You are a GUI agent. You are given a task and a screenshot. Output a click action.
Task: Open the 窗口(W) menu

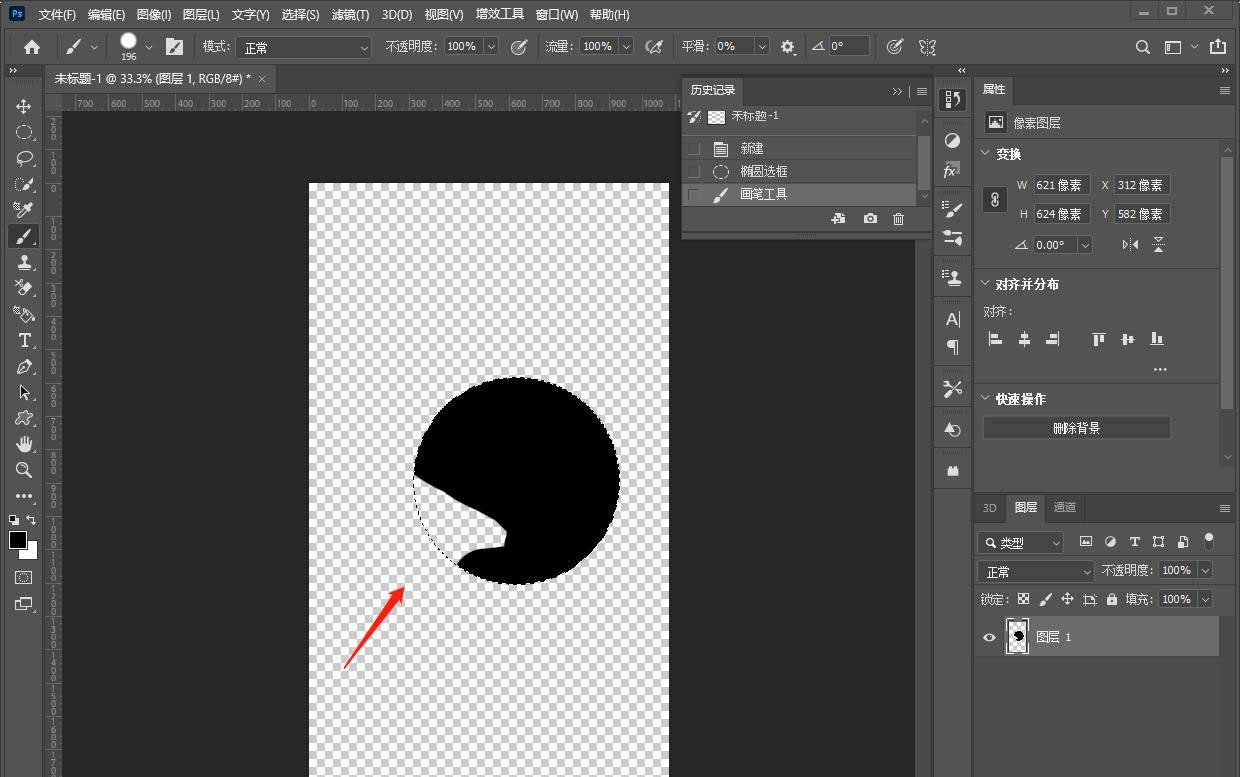[x=557, y=15]
